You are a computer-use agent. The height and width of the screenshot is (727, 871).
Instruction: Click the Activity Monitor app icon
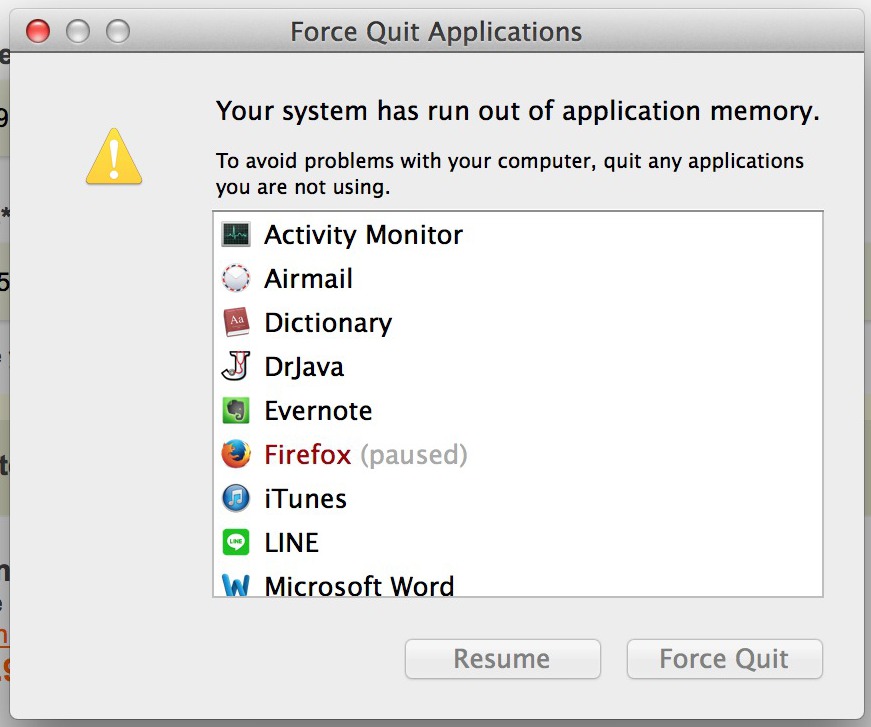(236, 234)
